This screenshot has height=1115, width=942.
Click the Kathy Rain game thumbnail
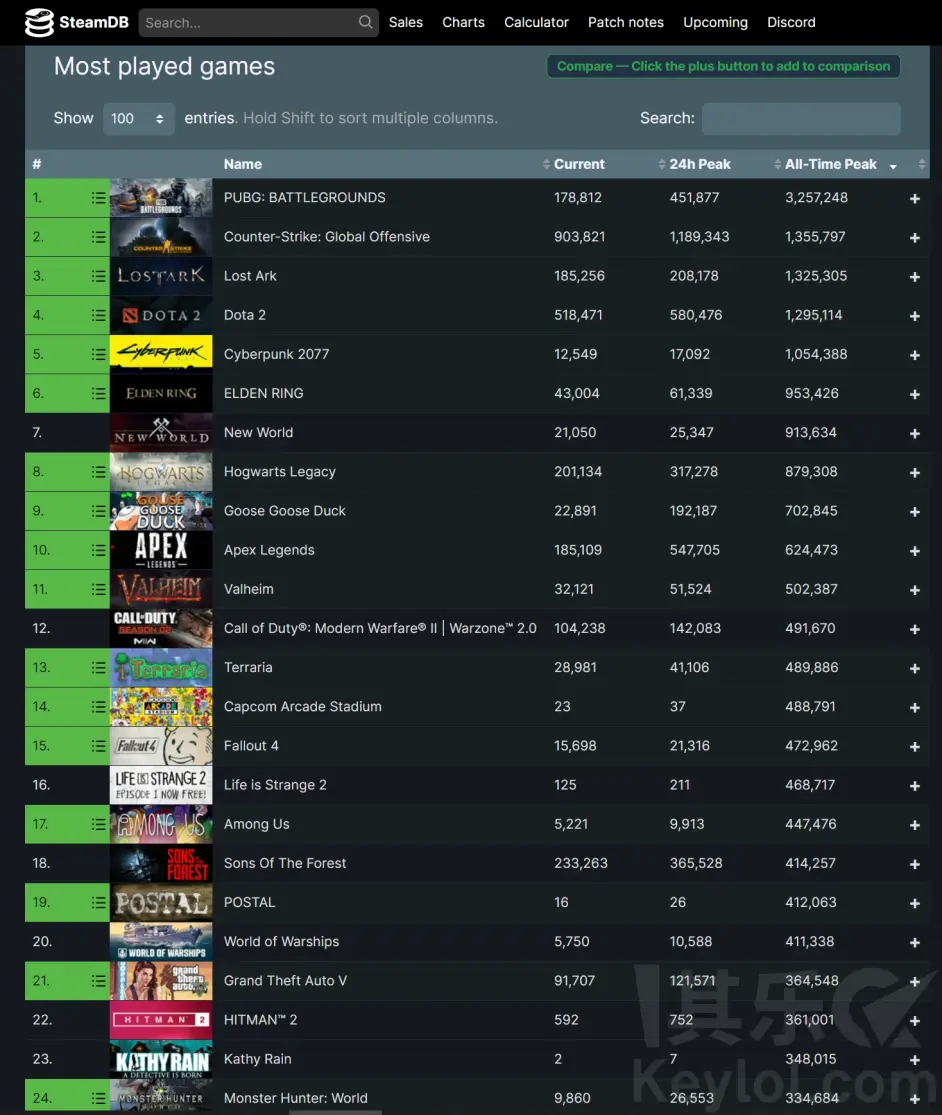[161, 1059]
